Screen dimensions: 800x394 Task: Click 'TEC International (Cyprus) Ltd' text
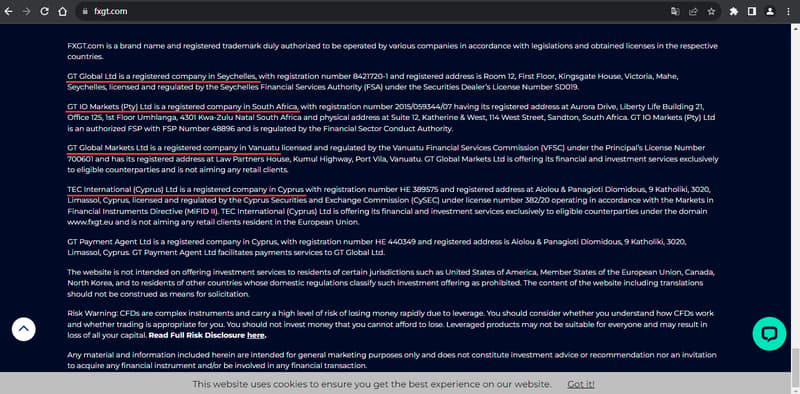coord(122,189)
